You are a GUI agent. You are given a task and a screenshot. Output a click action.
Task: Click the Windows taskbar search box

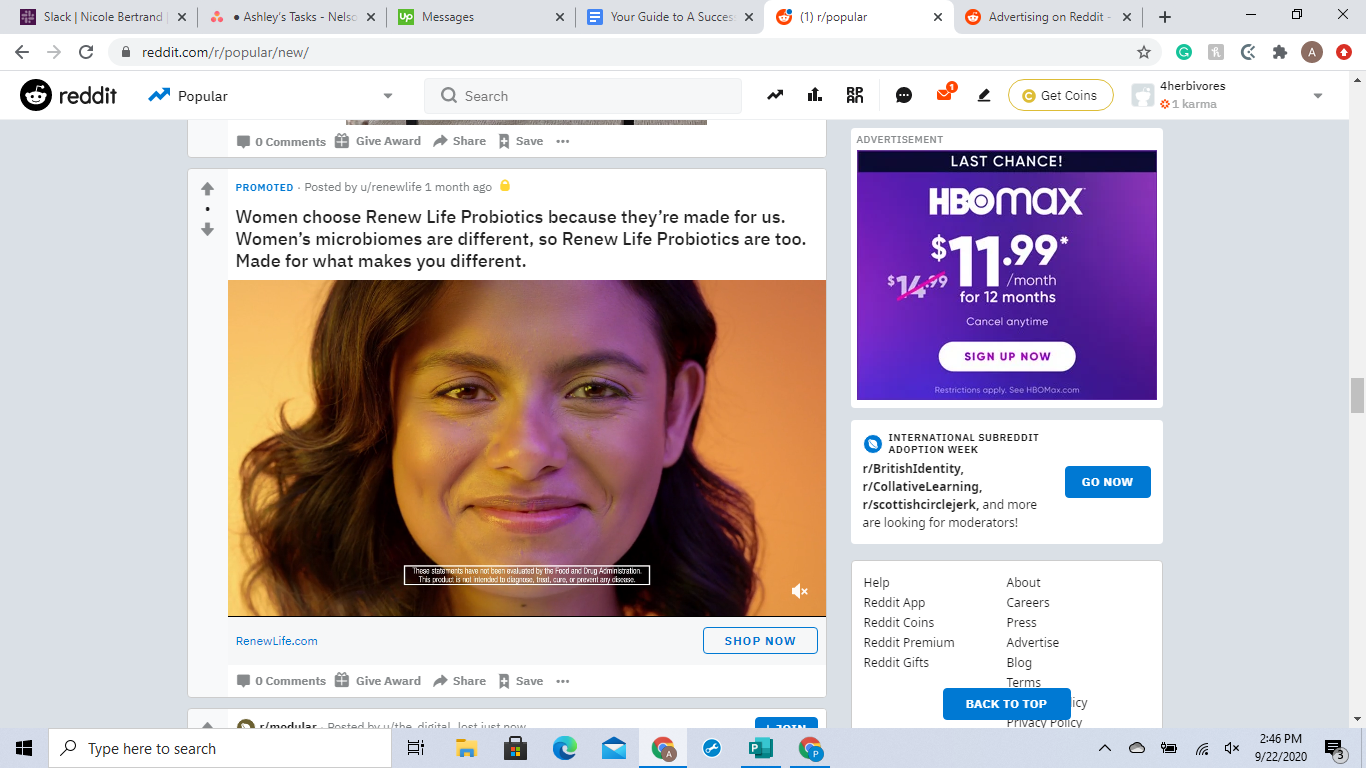220,748
